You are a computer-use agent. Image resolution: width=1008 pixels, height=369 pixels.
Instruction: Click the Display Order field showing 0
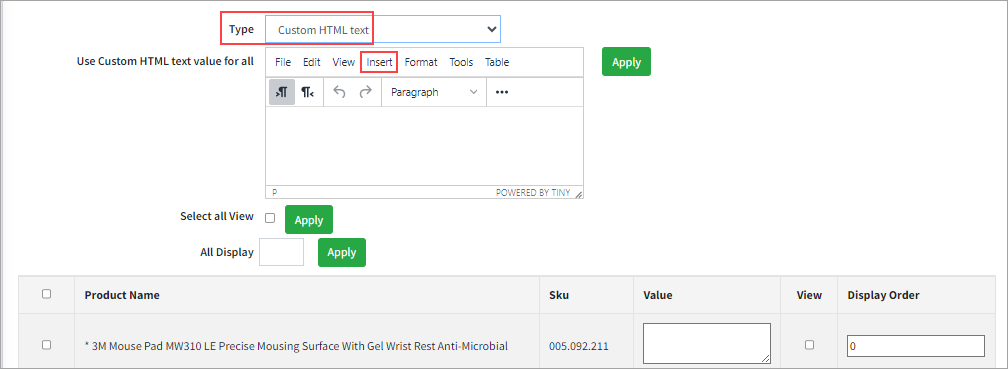click(915, 346)
